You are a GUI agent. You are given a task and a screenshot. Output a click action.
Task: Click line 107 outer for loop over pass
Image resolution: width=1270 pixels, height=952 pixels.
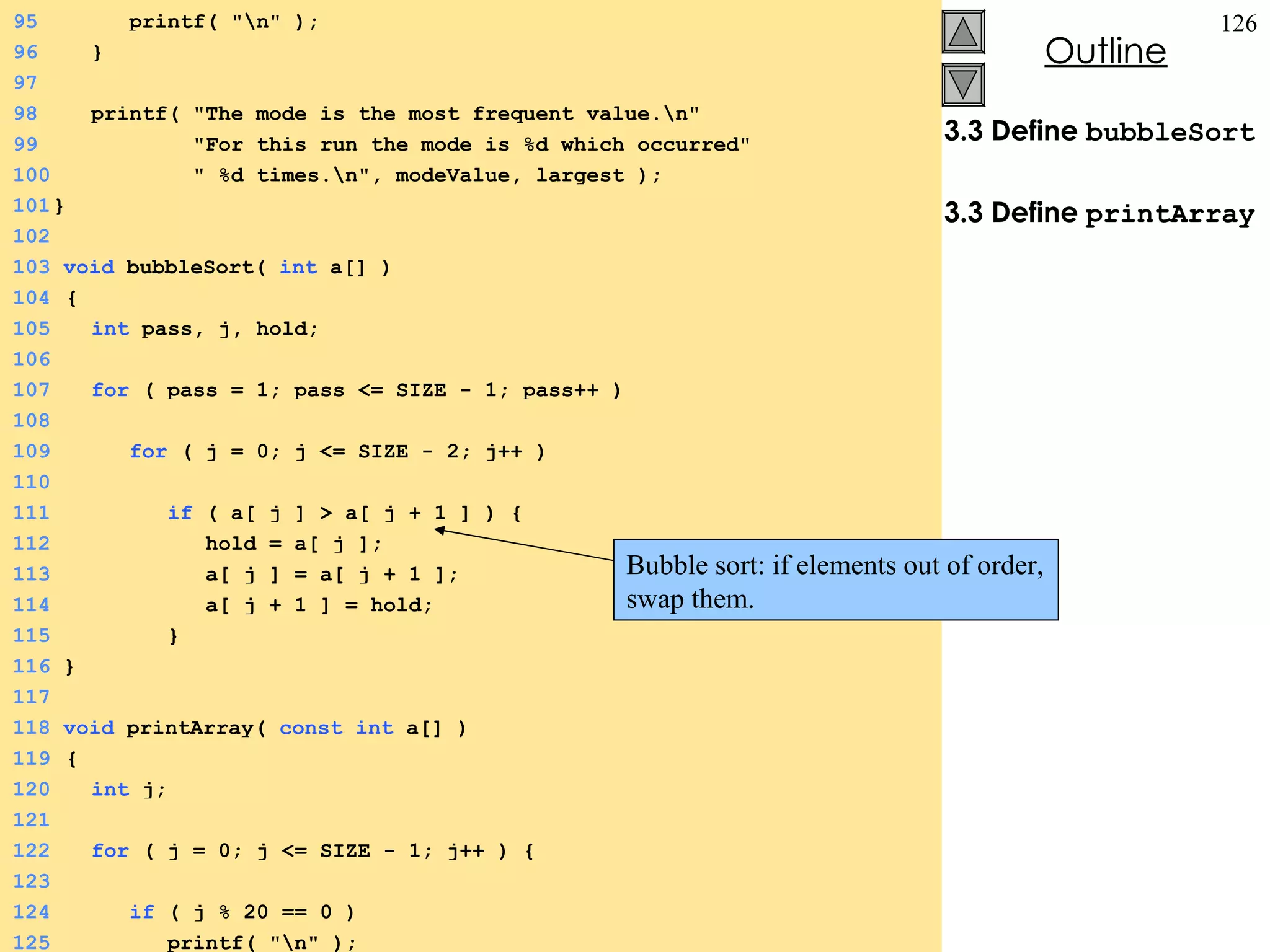(356, 390)
